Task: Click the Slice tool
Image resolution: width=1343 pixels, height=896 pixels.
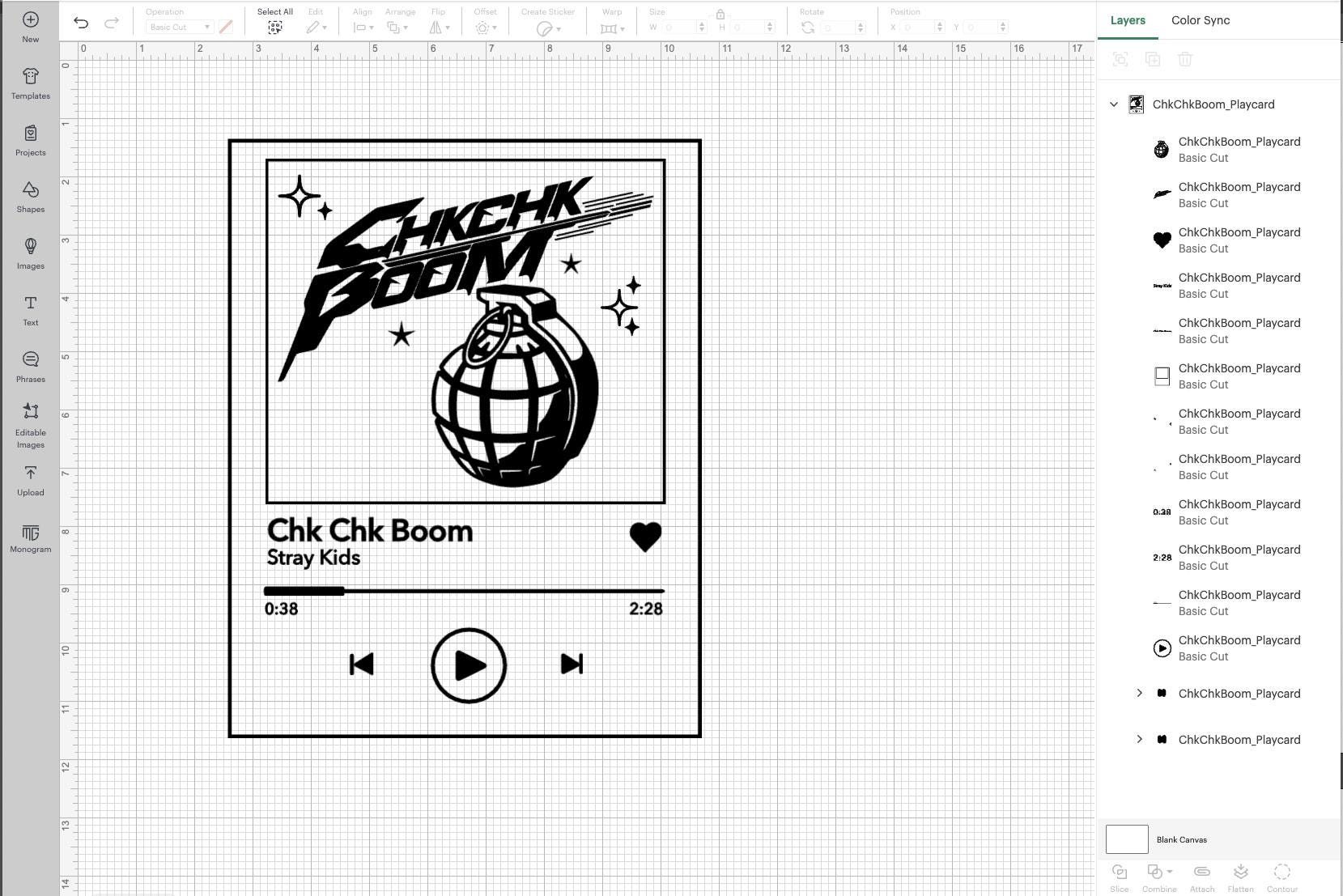Action: pos(1119,877)
